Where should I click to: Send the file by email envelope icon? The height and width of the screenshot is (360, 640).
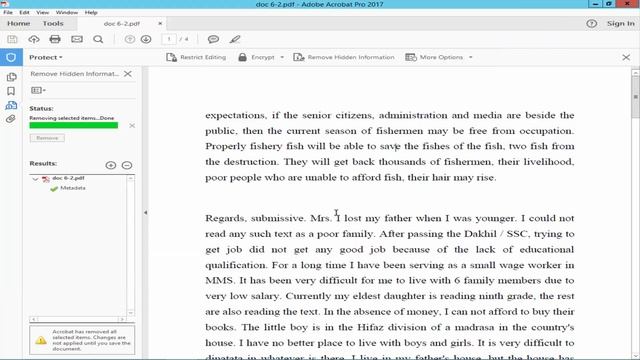77,39
